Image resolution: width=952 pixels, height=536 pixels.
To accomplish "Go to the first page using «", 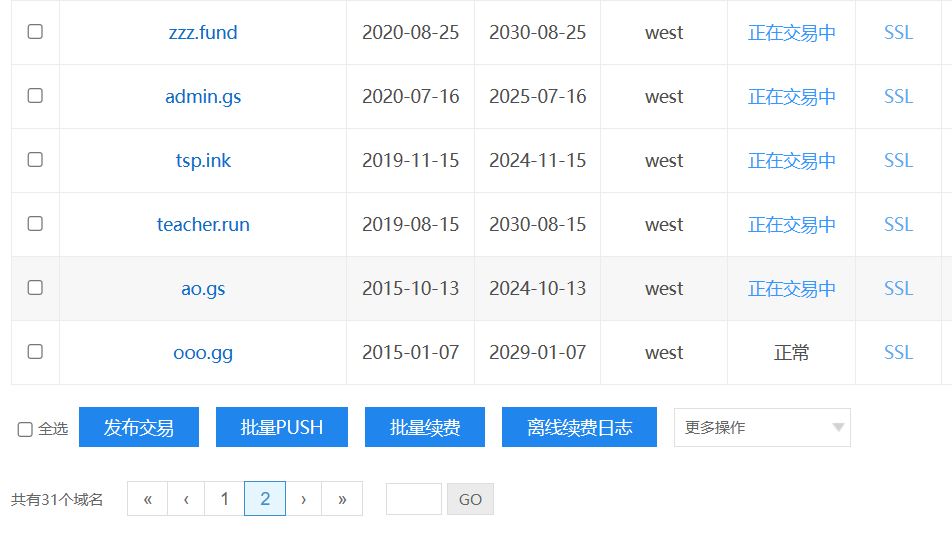I will point(147,499).
